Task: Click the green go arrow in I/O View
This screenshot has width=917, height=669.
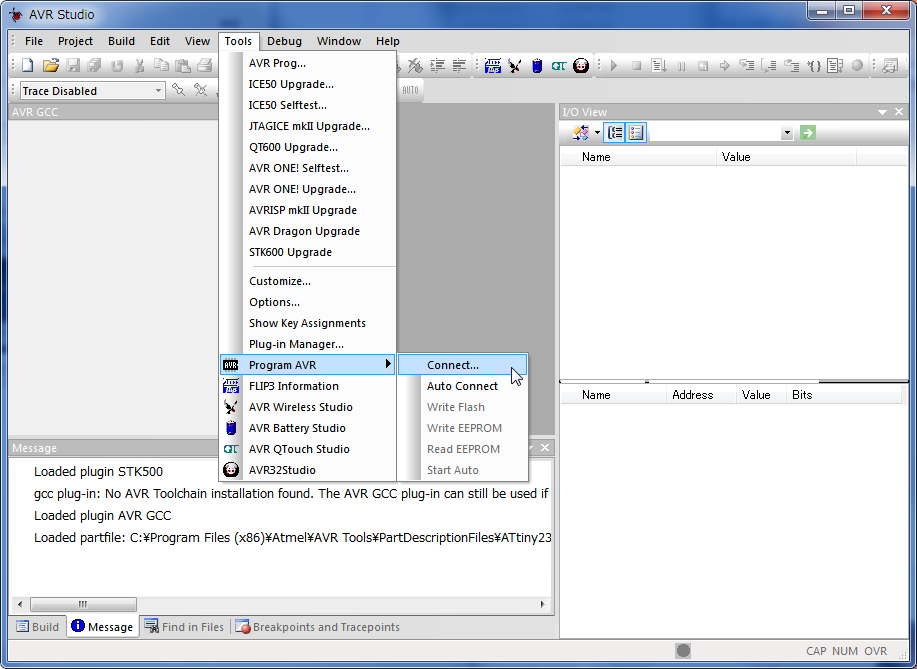Action: (808, 133)
